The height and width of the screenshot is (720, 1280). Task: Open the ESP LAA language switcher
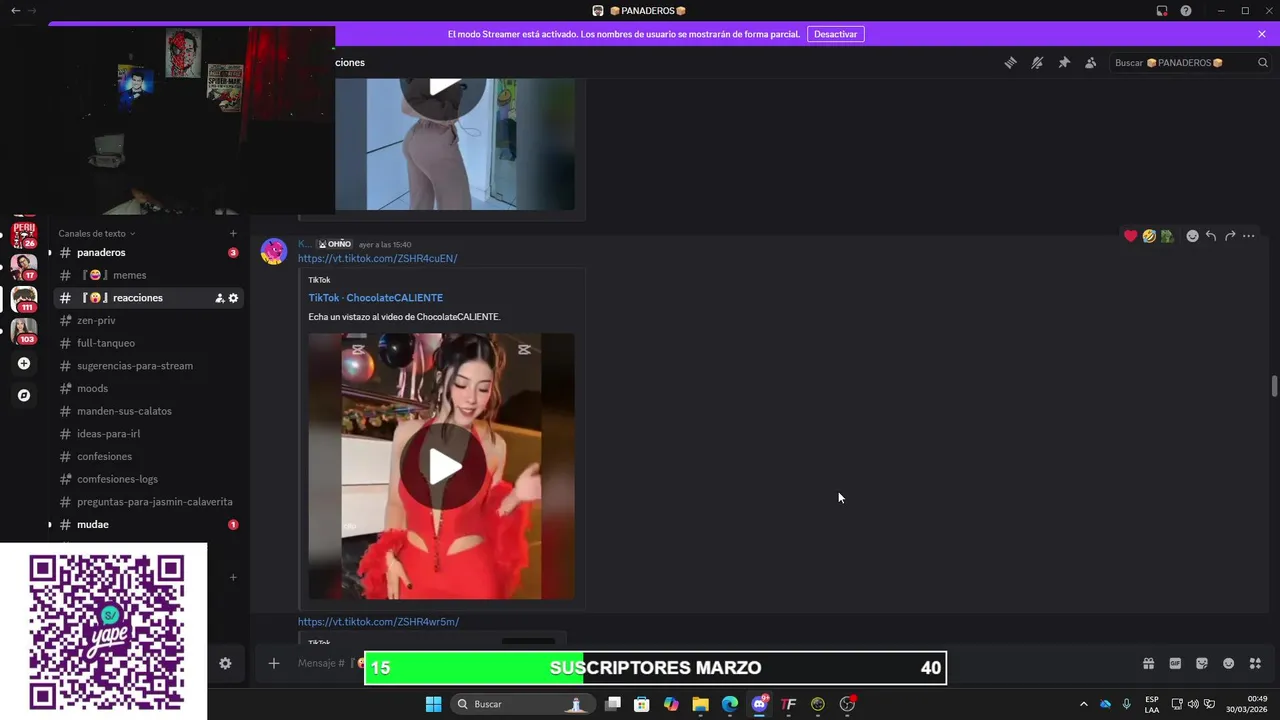pyautogui.click(x=1152, y=704)
